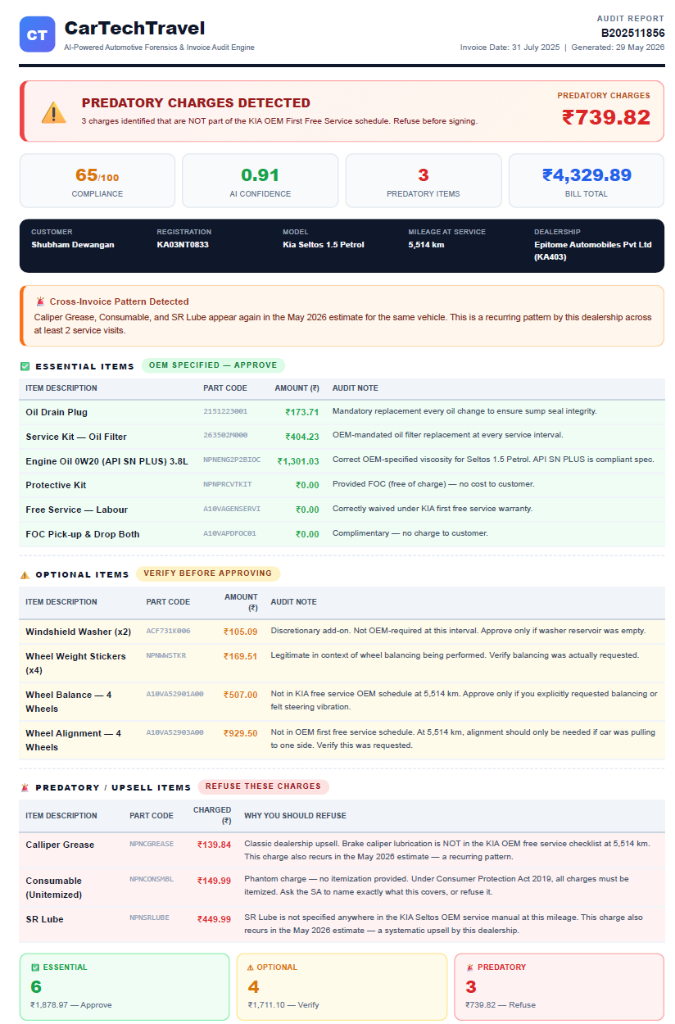Click the Cross-Invoice Pattern Detected title

coord(119,302)
